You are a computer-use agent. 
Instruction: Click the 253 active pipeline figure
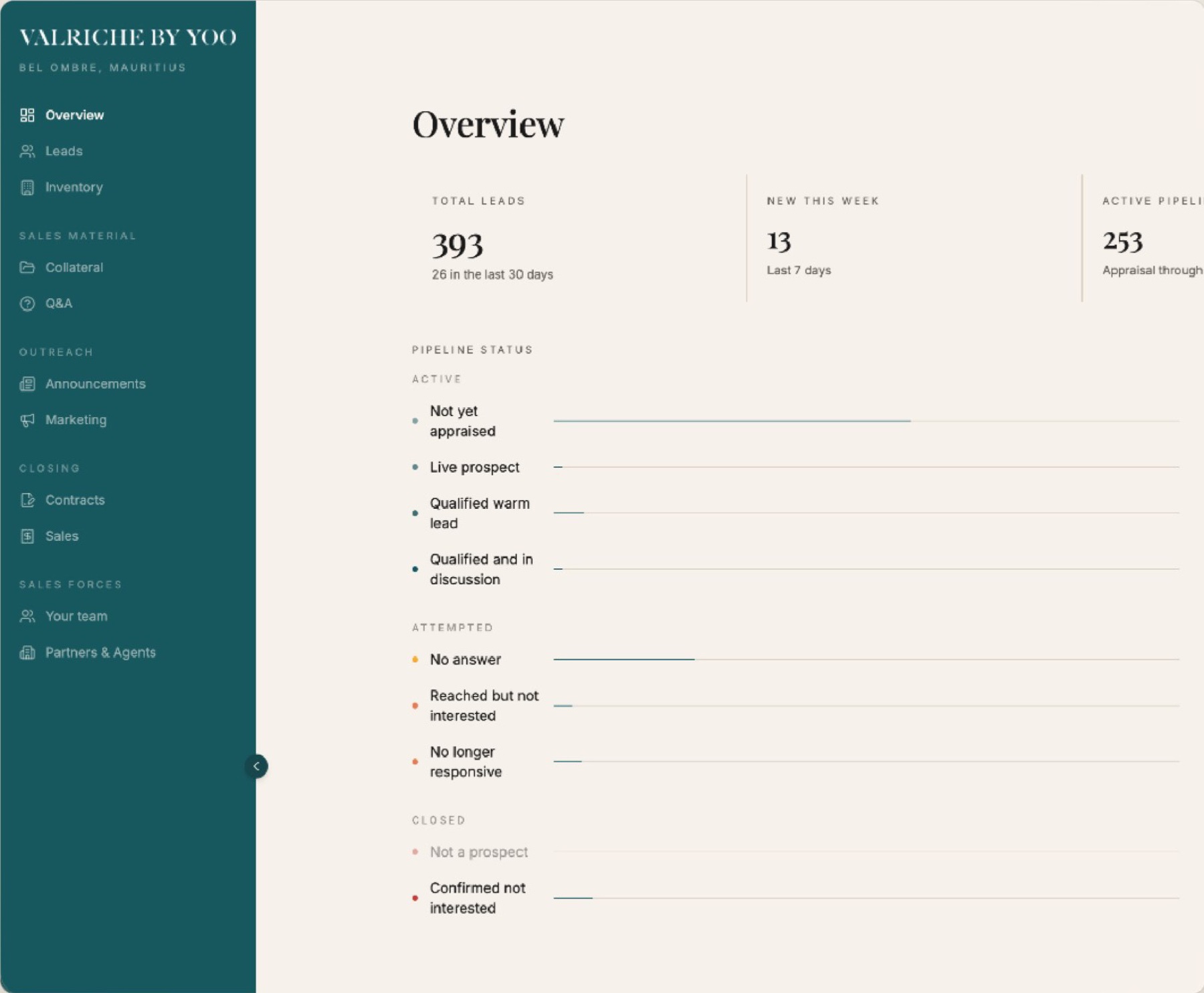tap(1123, 241)
